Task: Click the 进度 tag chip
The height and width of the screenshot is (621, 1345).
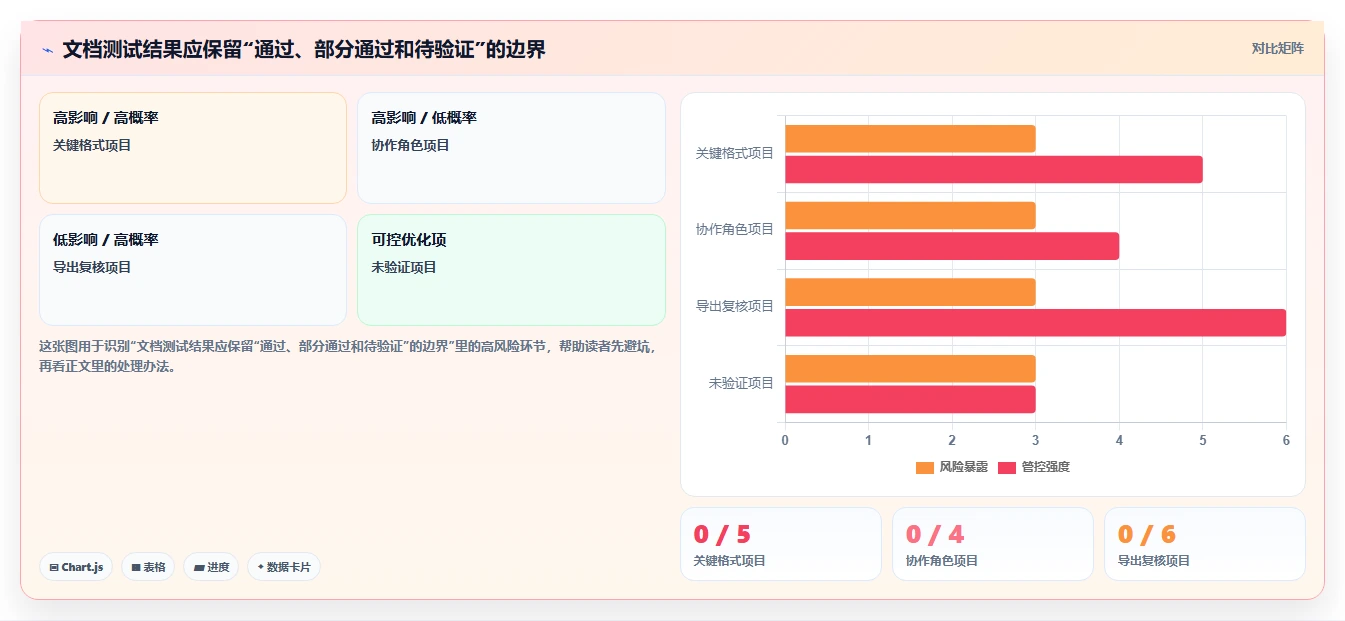Action: pos(211,567)
